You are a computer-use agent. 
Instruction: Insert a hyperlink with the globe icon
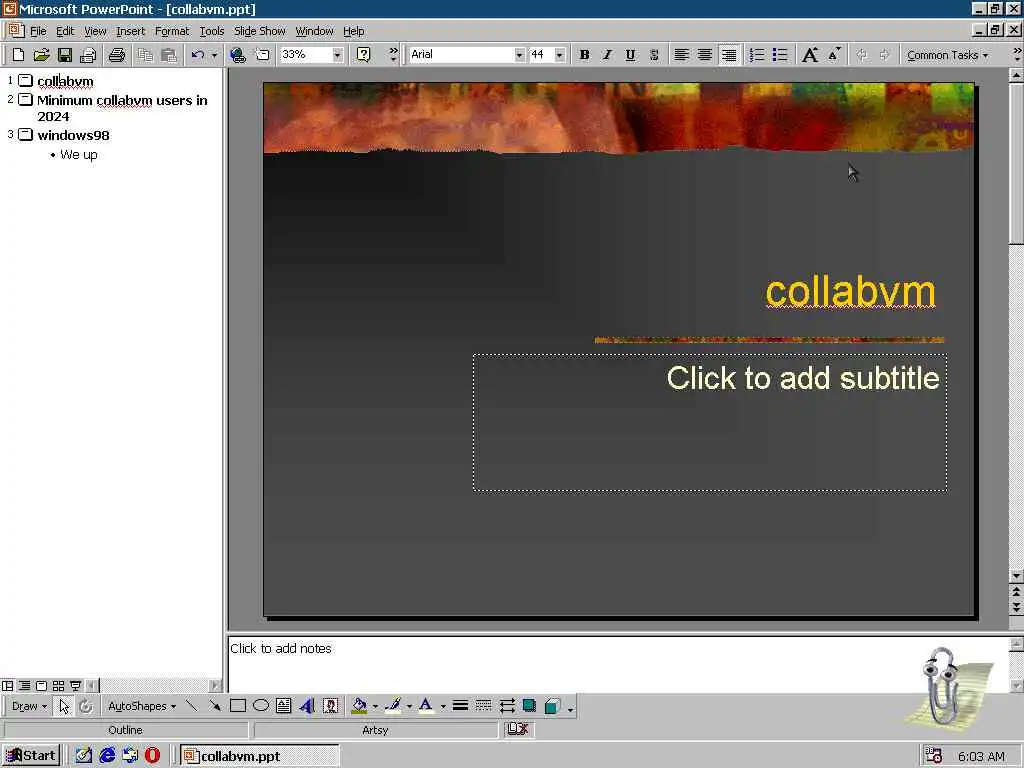tap(238, 55)
